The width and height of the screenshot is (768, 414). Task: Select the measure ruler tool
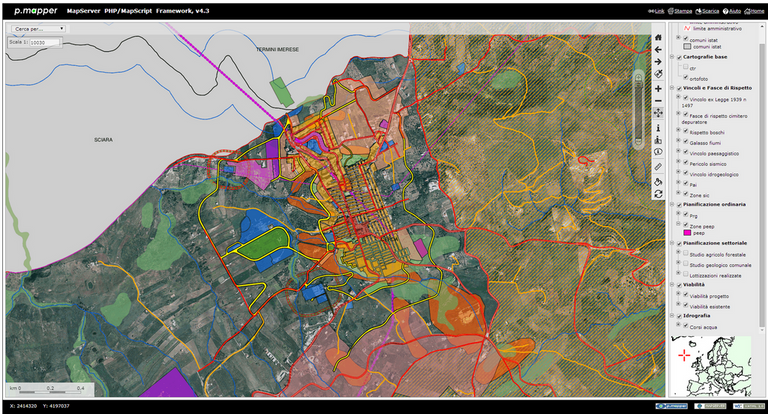pyautogui.click(x=658, y=166)
